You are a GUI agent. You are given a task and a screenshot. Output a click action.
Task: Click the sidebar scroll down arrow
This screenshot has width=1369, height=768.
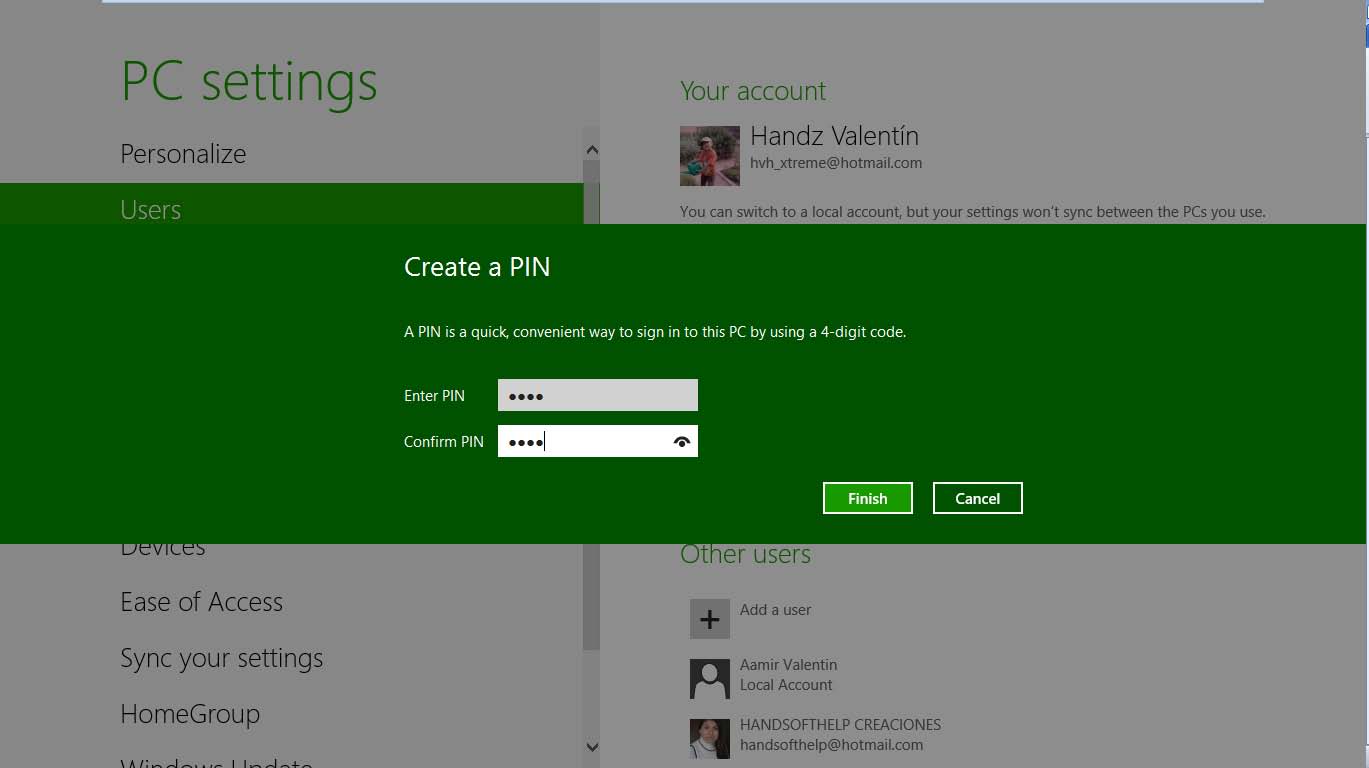pyautogui.click(x=591, y=746)
